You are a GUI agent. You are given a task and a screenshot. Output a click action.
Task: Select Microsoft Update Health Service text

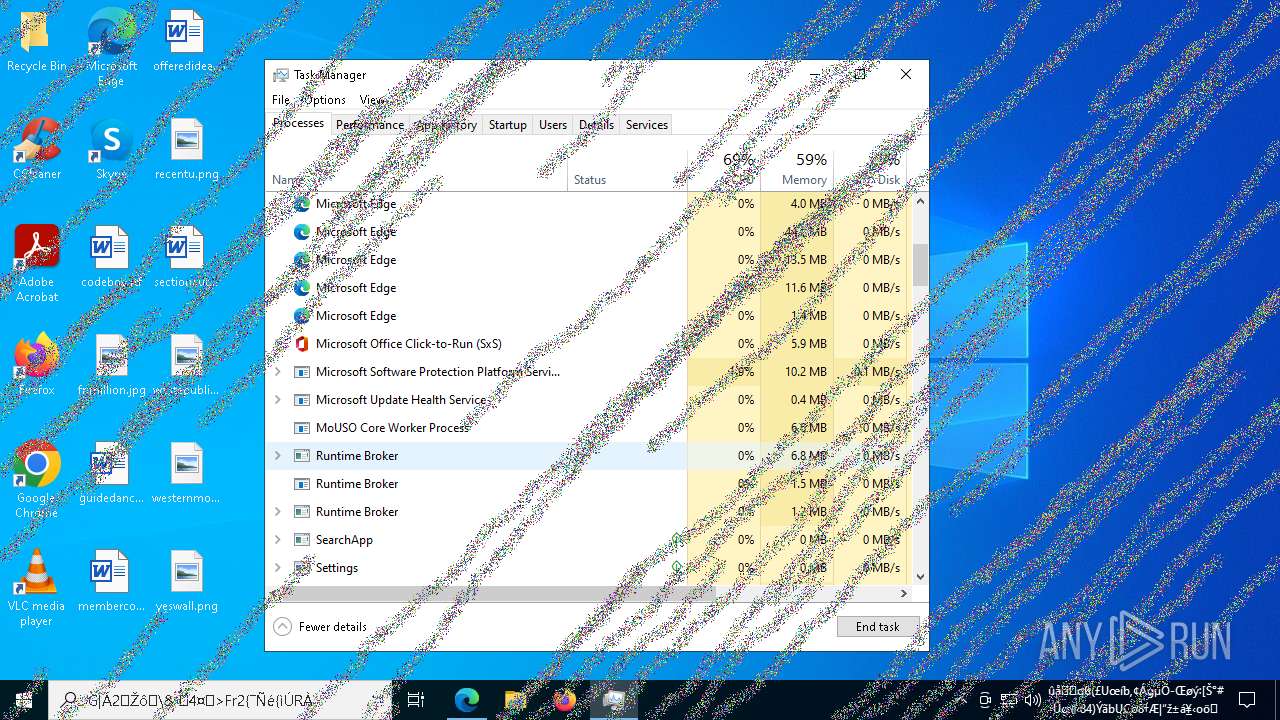[x=401, y=400]
